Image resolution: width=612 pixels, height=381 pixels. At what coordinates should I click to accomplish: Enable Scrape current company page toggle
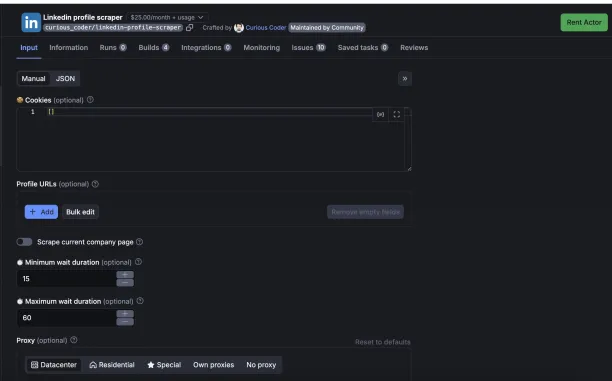[x=24, y=242]
